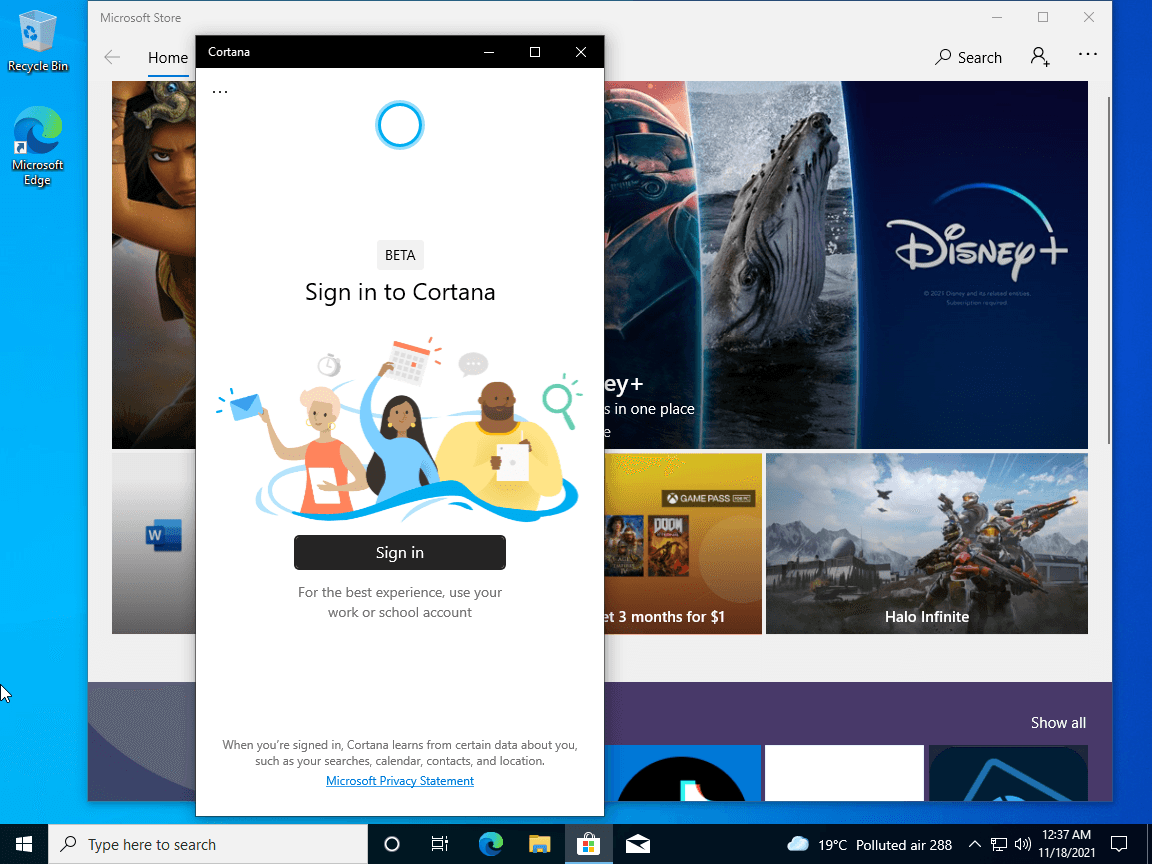Image resolution: width=1152 pixels, height=864 pixels.
Task: Close the Cortana window
Action: pos(581,52)
